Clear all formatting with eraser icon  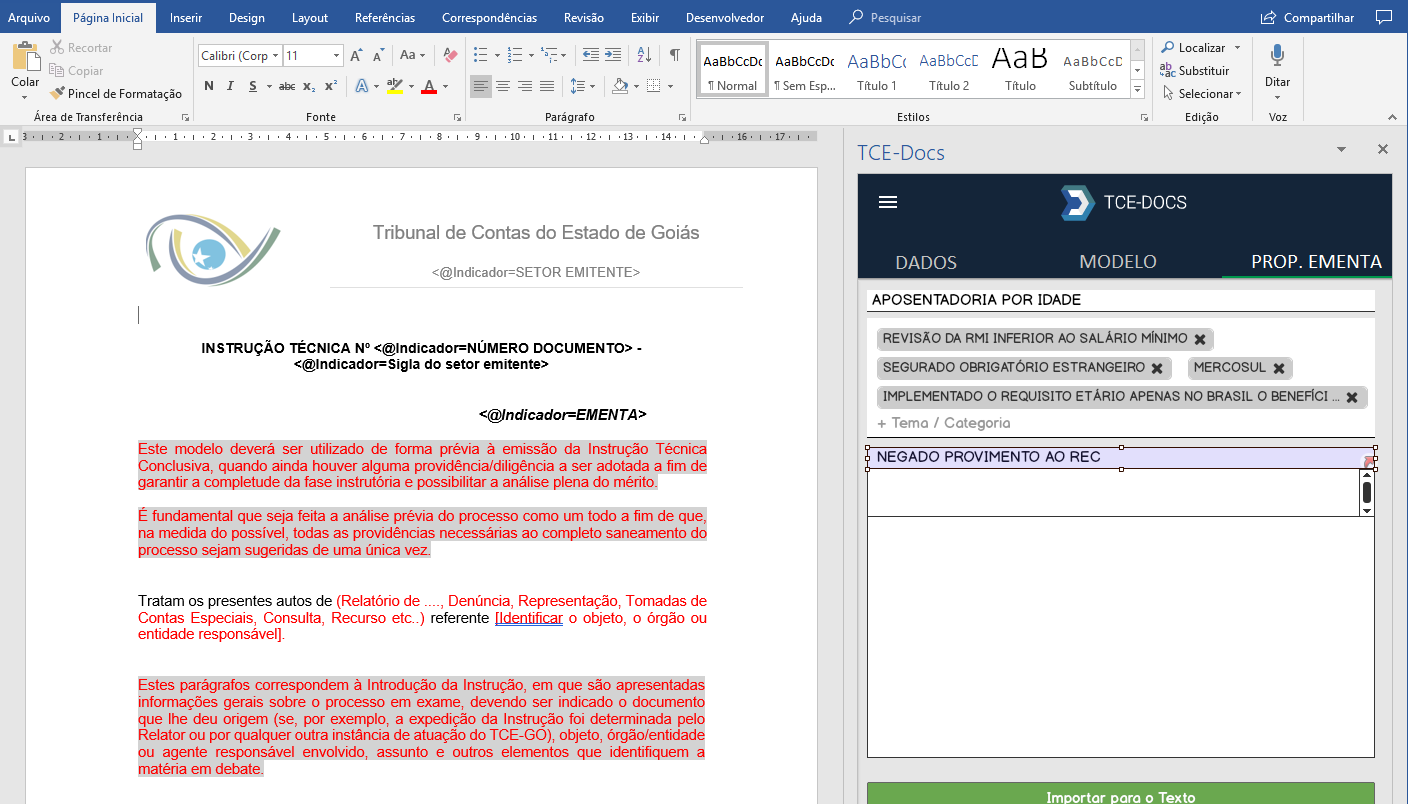coord(449,55)
